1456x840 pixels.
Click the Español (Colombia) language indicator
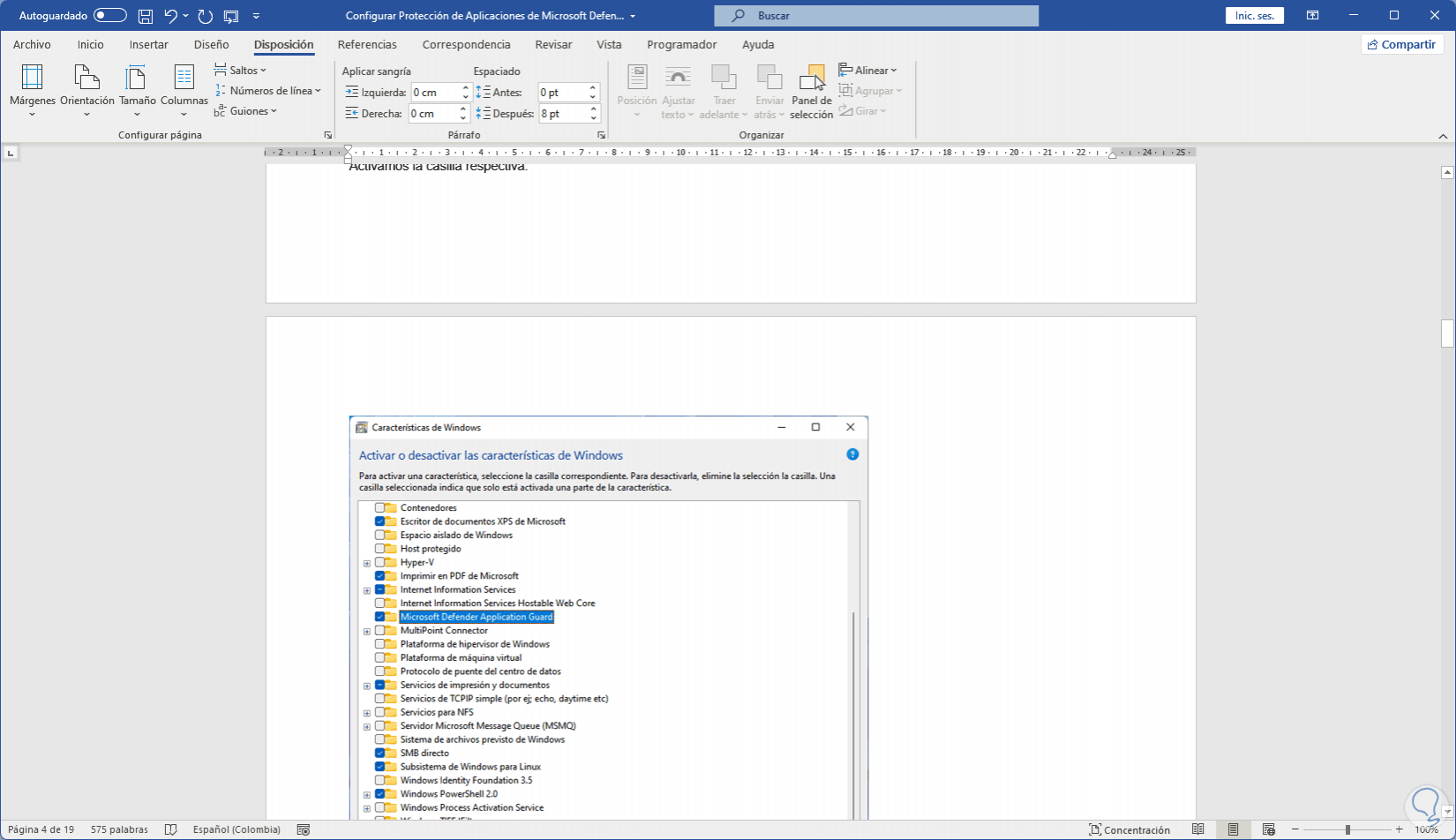point(236,829)
